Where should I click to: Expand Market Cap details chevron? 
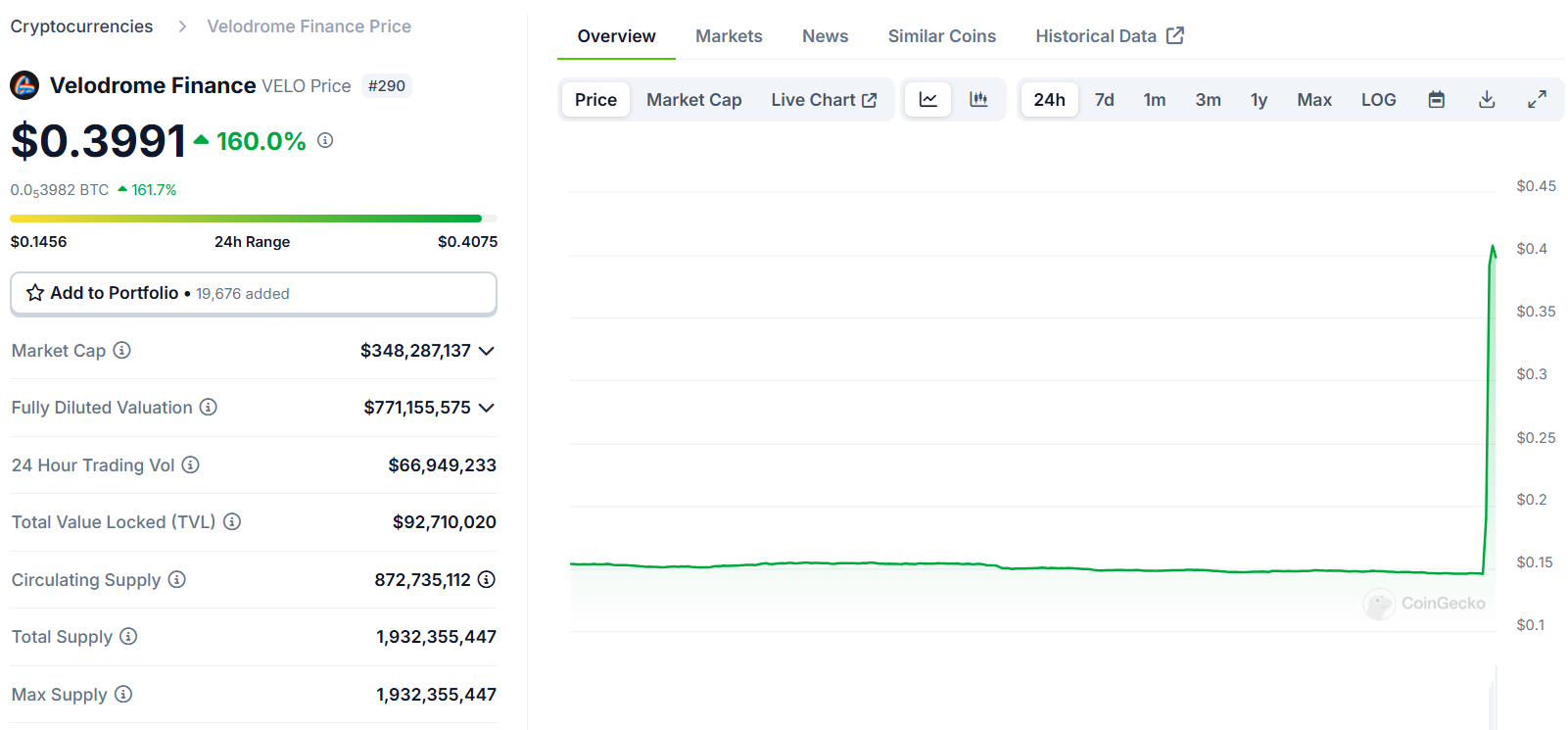pyautogui.click(x=487, y=351)
